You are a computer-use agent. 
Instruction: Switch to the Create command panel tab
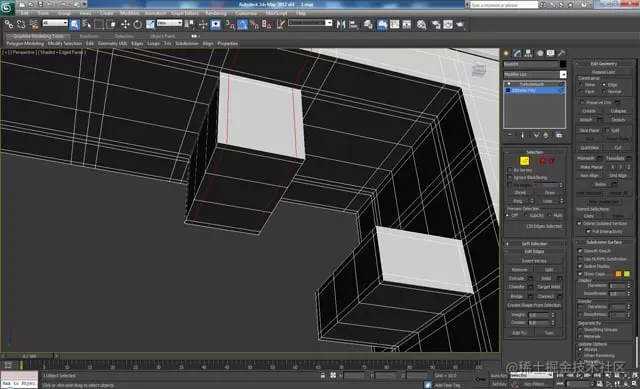coord(507,53)
